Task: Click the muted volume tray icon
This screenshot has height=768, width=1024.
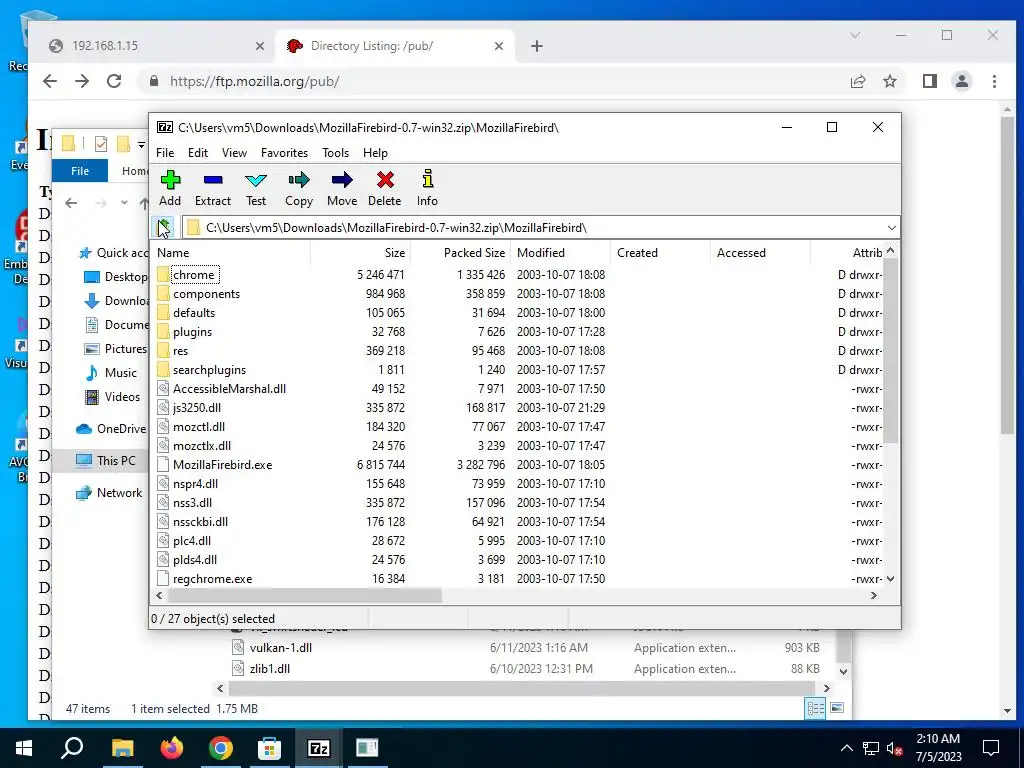Action: [894, 748]
